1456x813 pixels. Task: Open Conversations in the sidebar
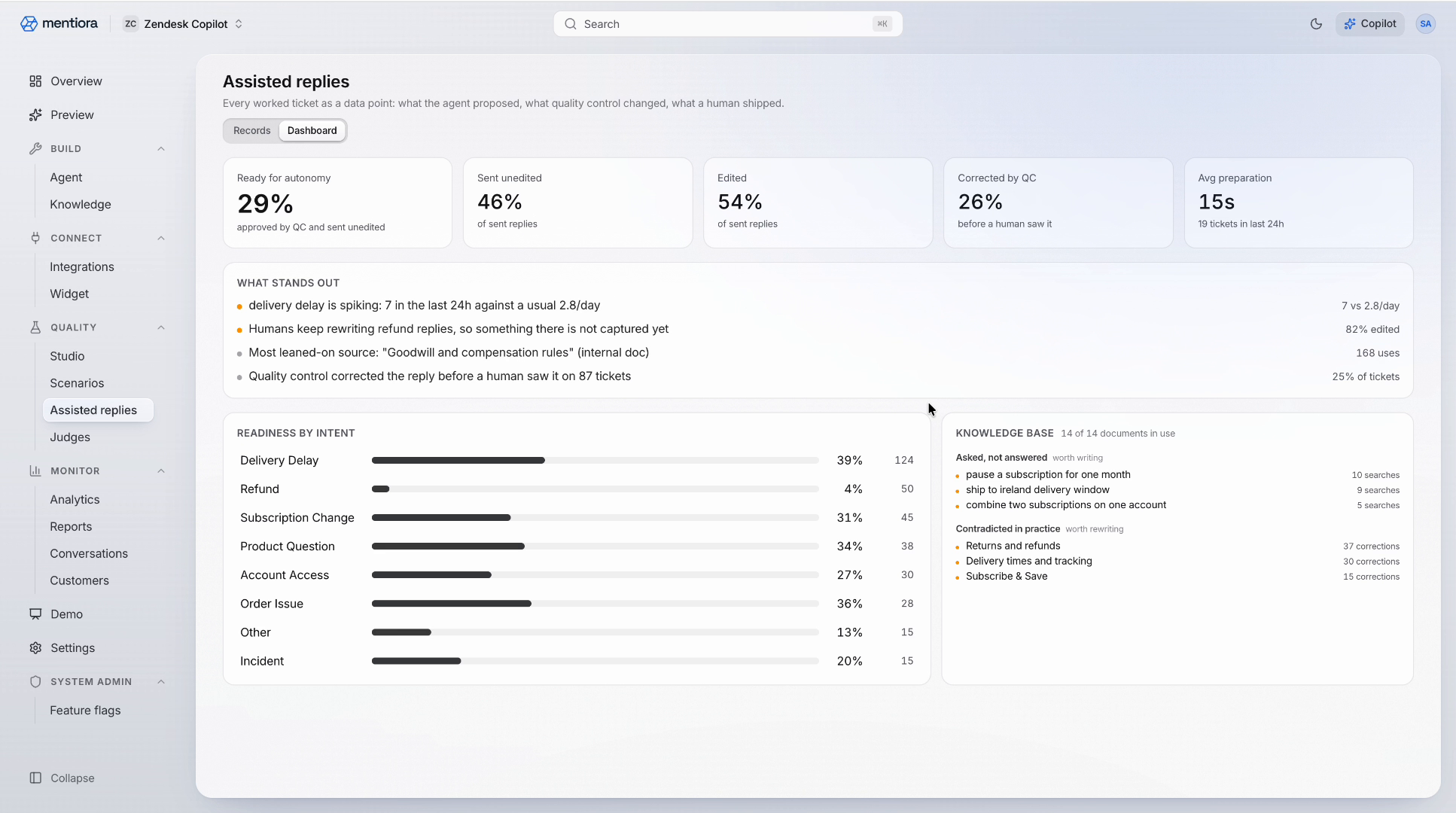tap(89, 554)
